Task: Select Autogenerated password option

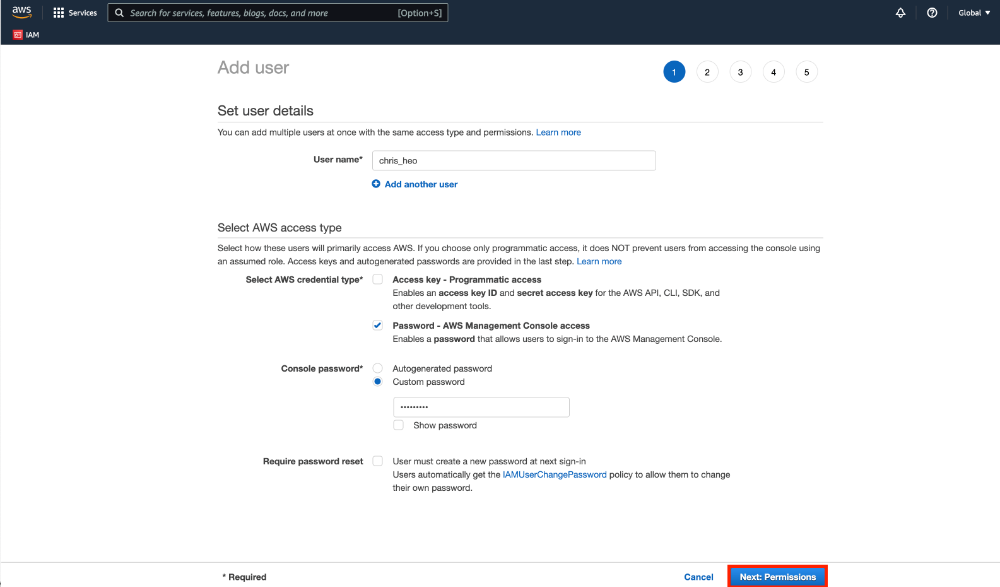Action: pyautogui.click(x=378, y=368)
